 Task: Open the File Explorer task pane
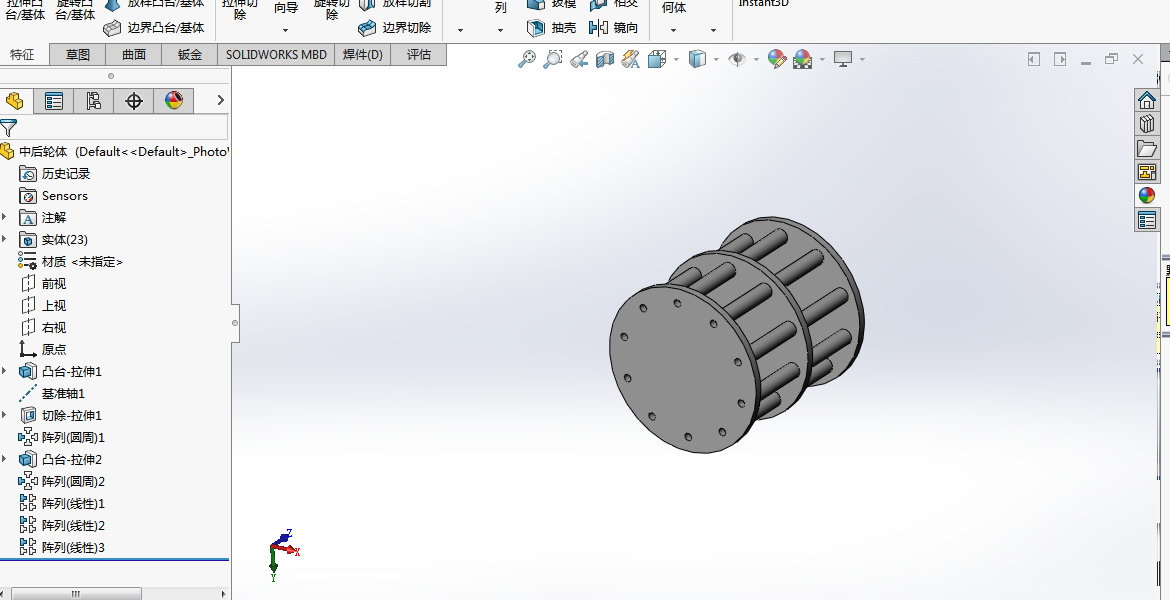coord(1147,147)
